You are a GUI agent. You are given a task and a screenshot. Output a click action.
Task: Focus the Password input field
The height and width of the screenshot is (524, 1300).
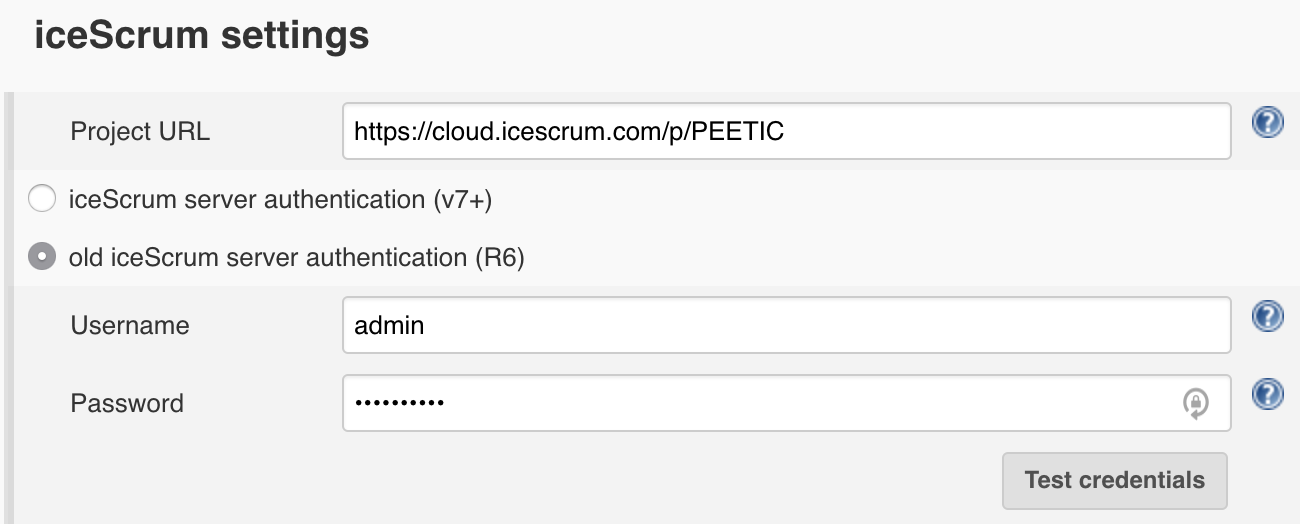[786, 403]
